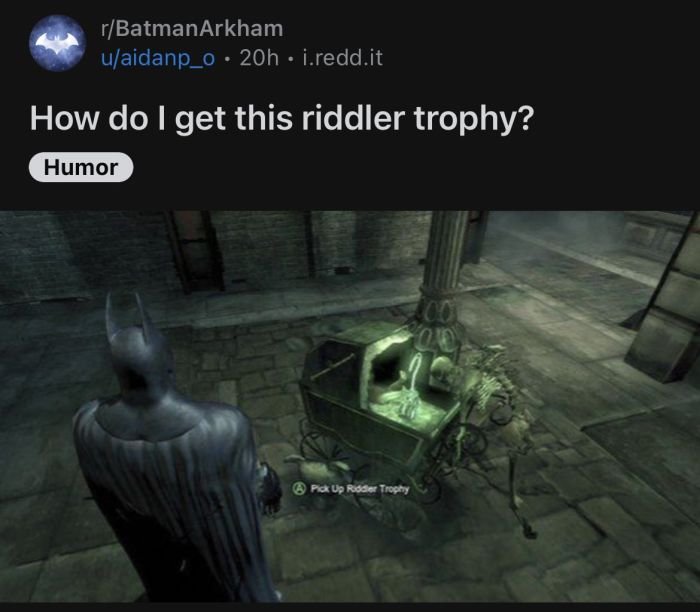Go to r/BatmanArkham community
700x612 pixels.
tap(192, 29)
